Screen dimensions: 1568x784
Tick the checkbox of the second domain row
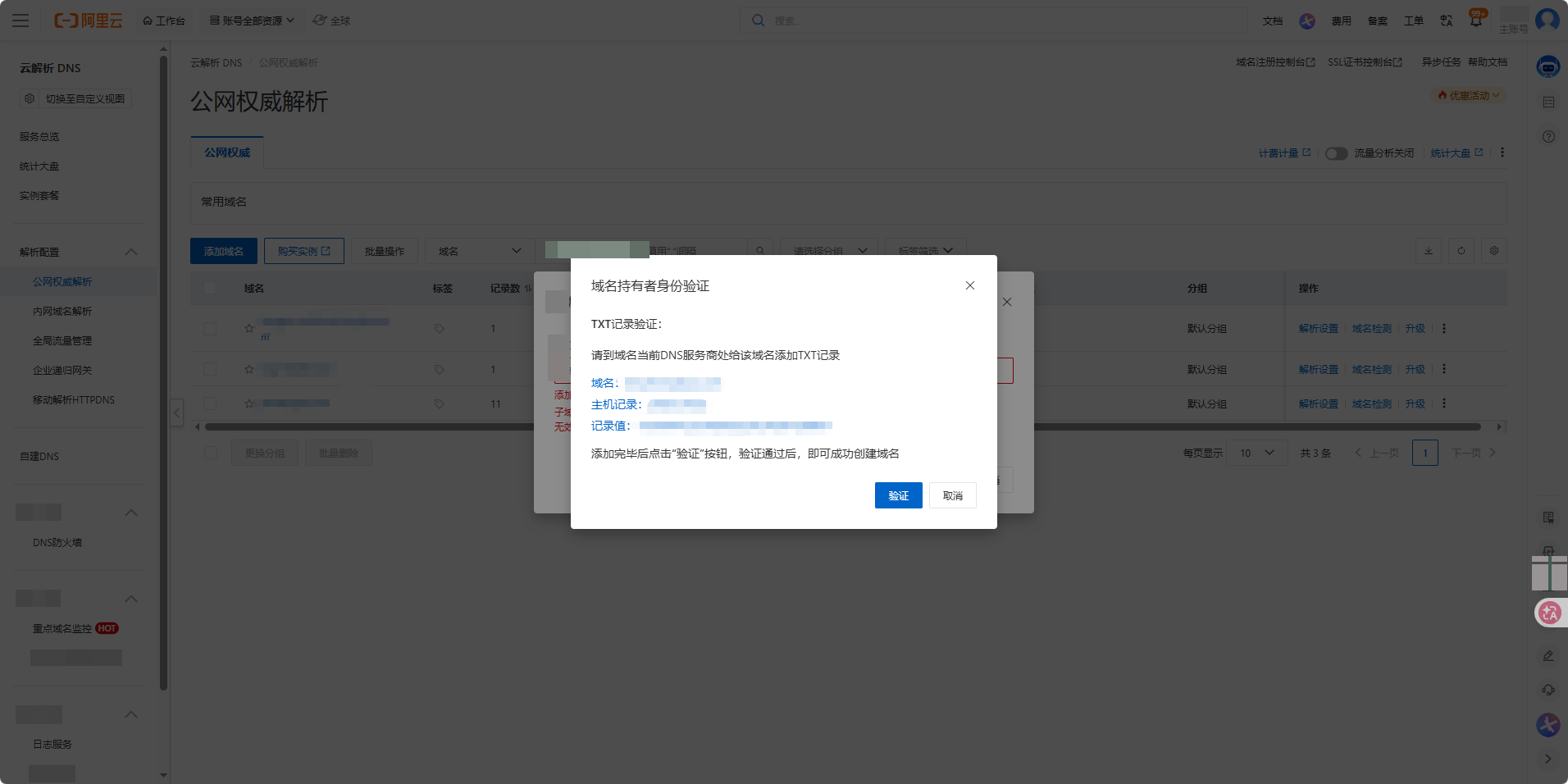click(210, 369)
